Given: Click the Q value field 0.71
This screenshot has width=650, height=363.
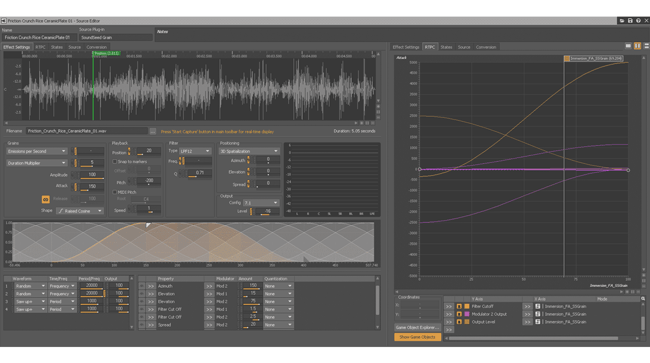Looking at the screenshot, I should 199,173.
